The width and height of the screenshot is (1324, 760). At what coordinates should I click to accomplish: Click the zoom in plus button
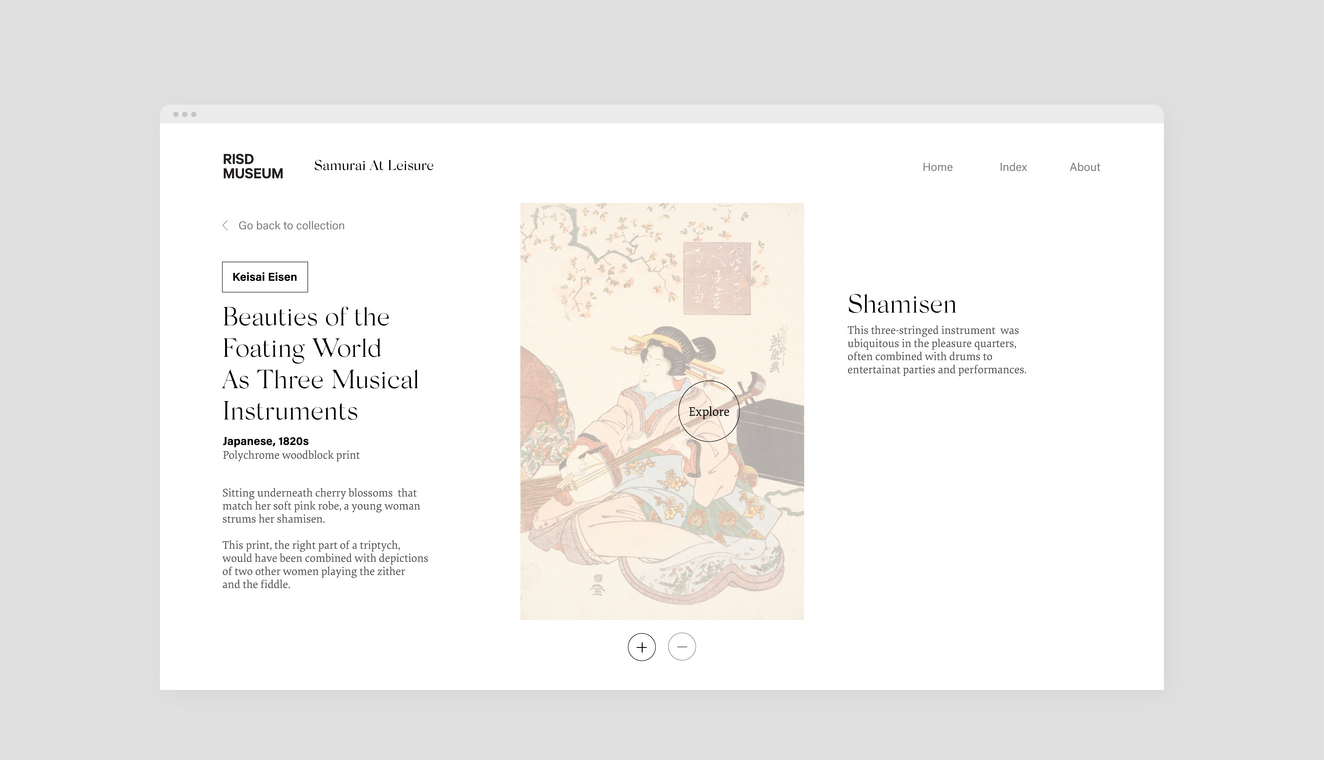coord(641,647)
